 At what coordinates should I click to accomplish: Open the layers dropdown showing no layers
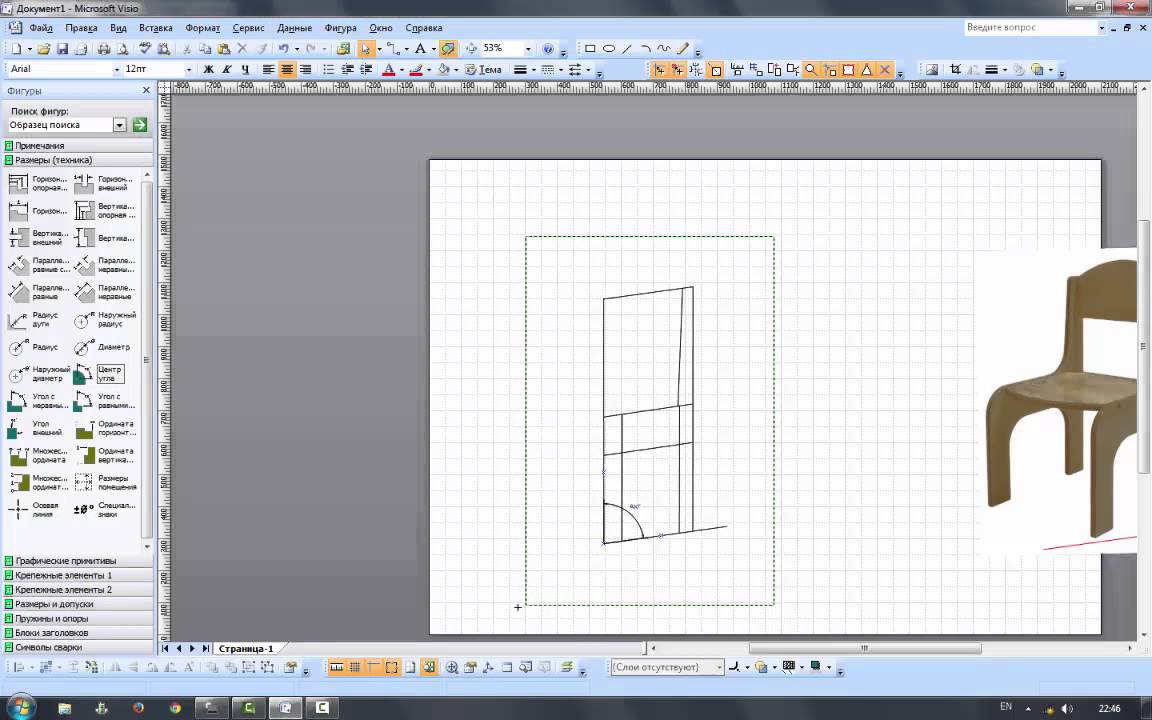tap(719, 667)
